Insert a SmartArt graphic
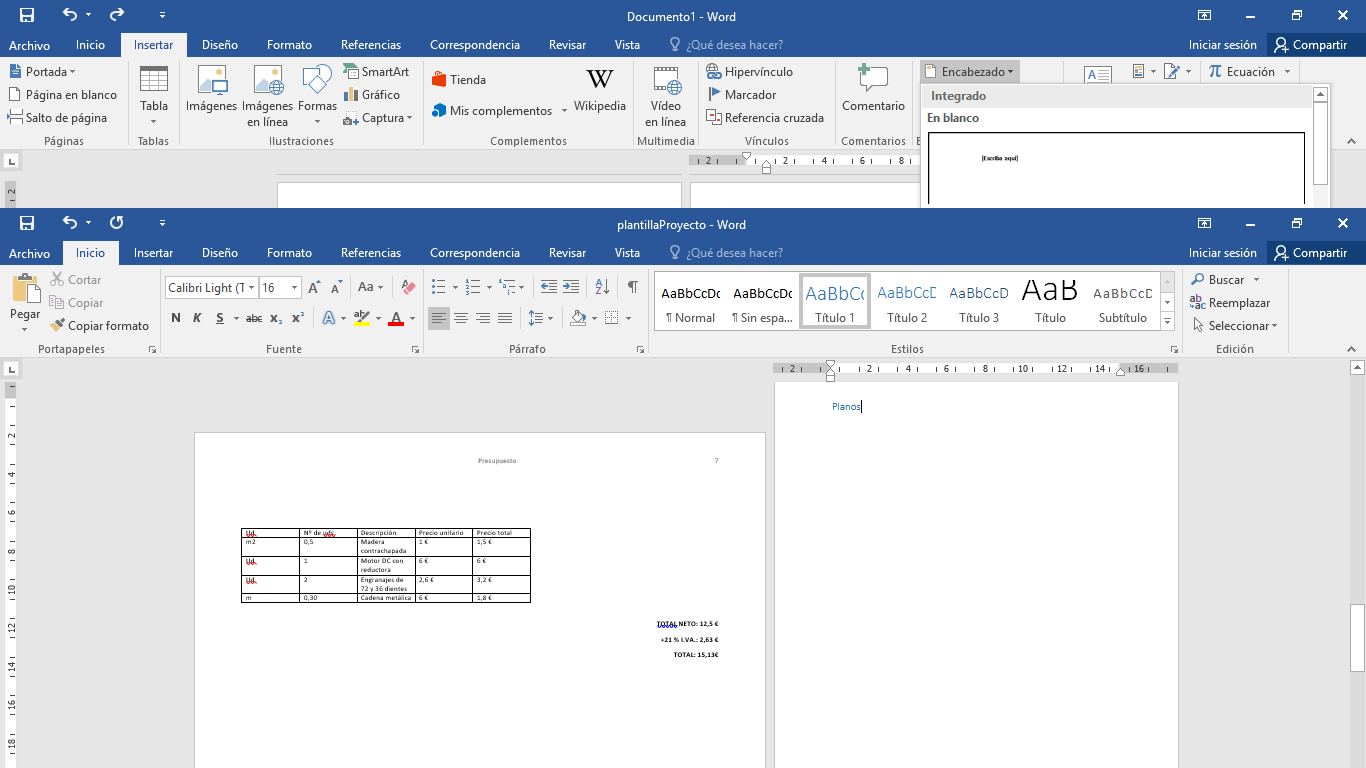This screenshot has height=768, width=1366. point(376,72)
